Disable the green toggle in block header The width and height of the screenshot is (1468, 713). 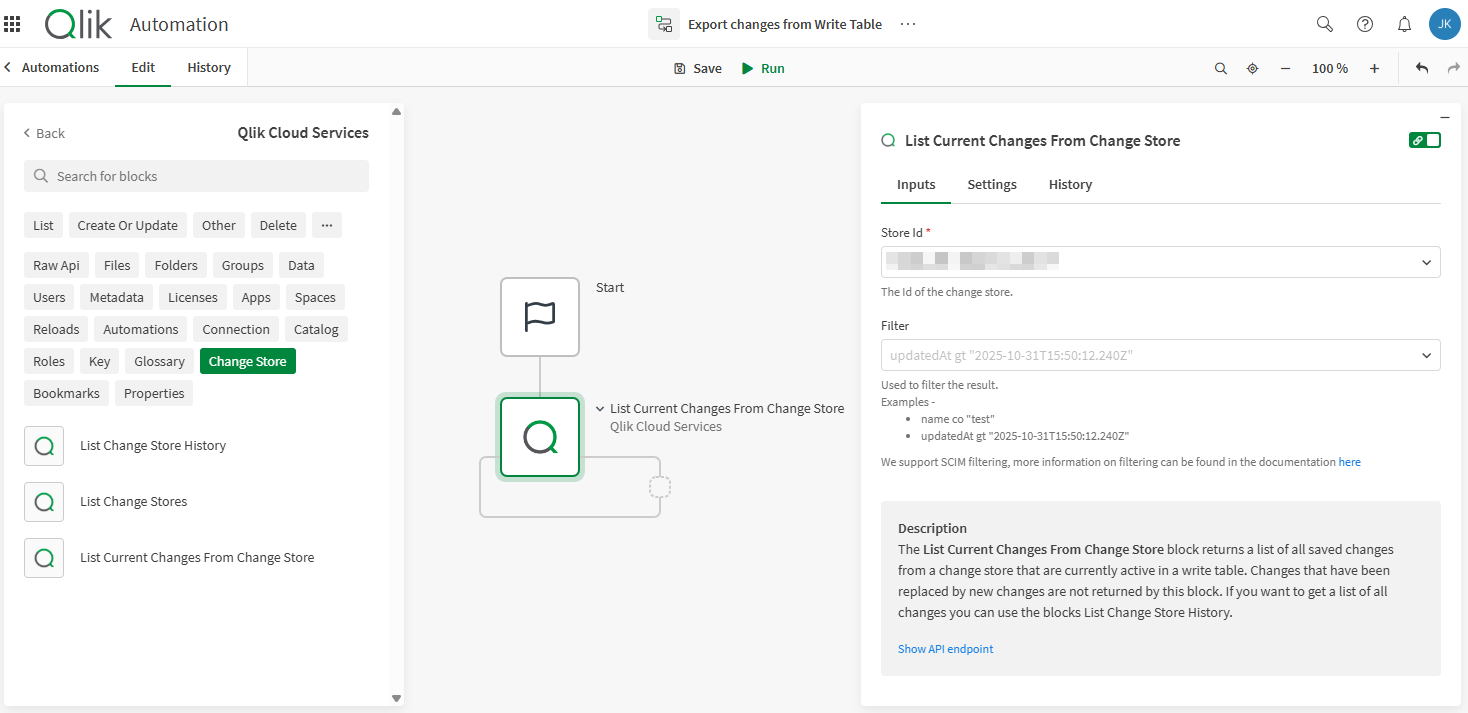pos(1424,140)
